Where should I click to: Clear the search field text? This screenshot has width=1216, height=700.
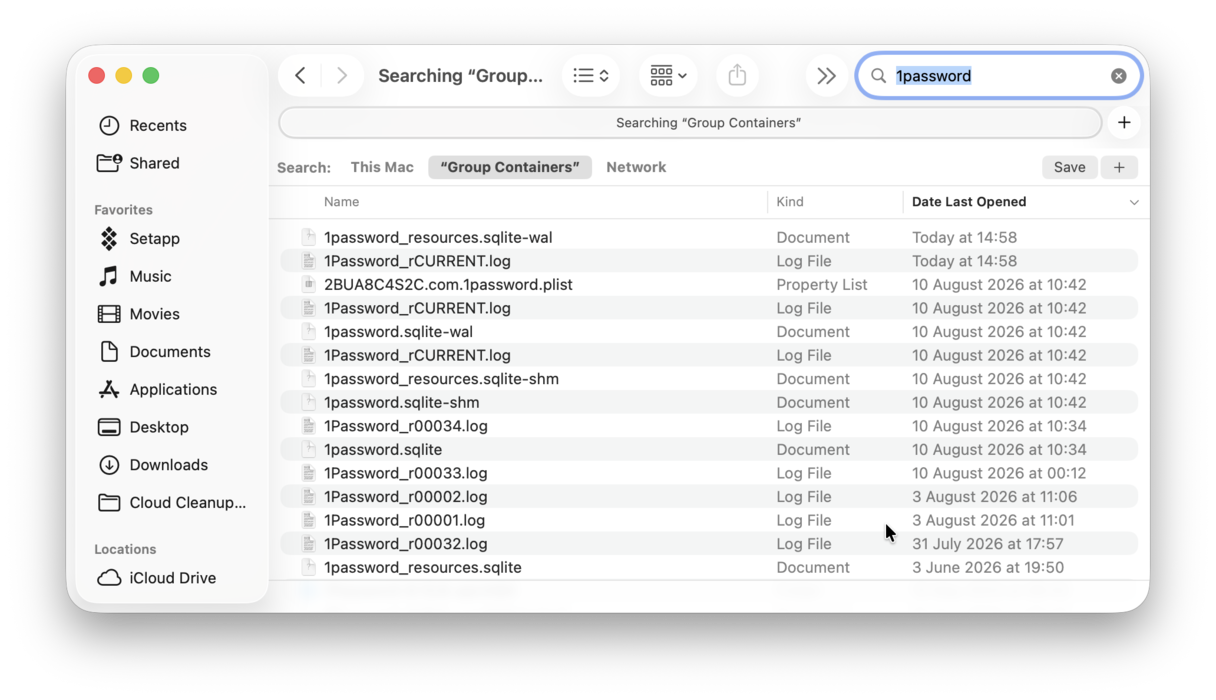pyautogui.click(x=1118, y=76)
